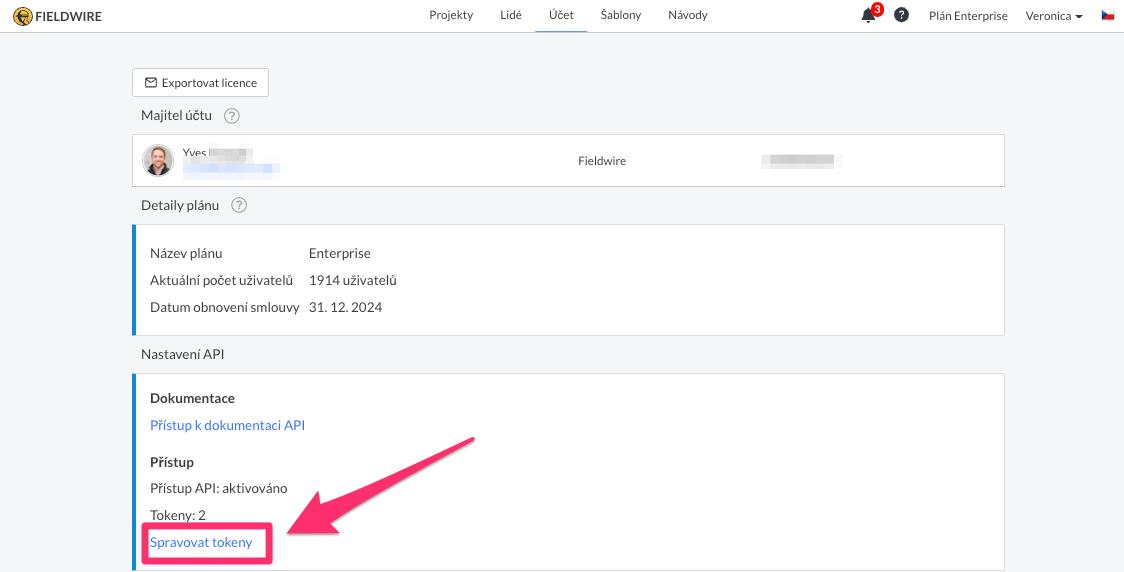Click the Aktuální počet uživatelů label
1124x572 pixels.
(222, 280)
